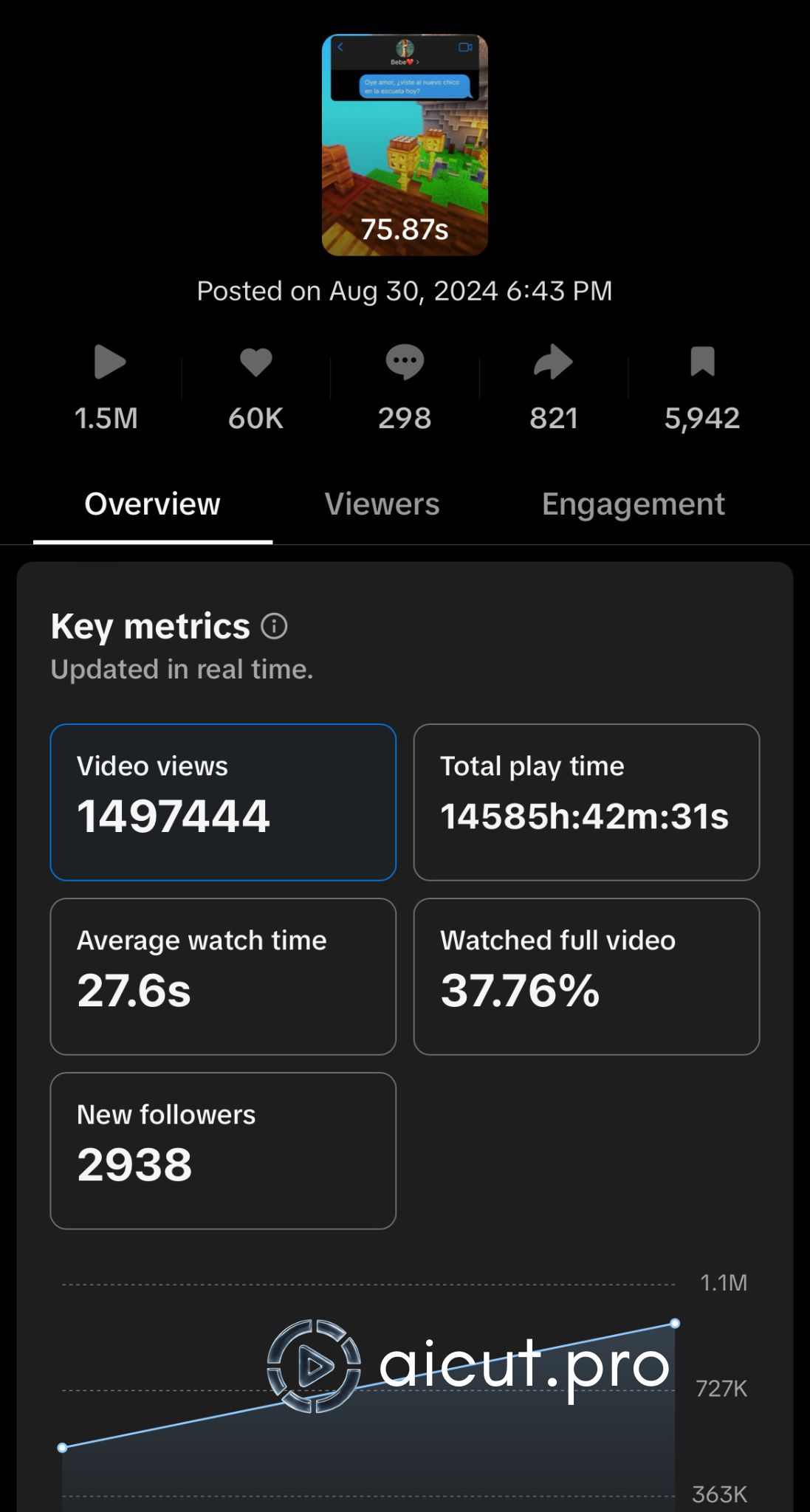This screenshot has width=810, height=1512.
Task: Open the video thumbnail preview
Action: 405,145
